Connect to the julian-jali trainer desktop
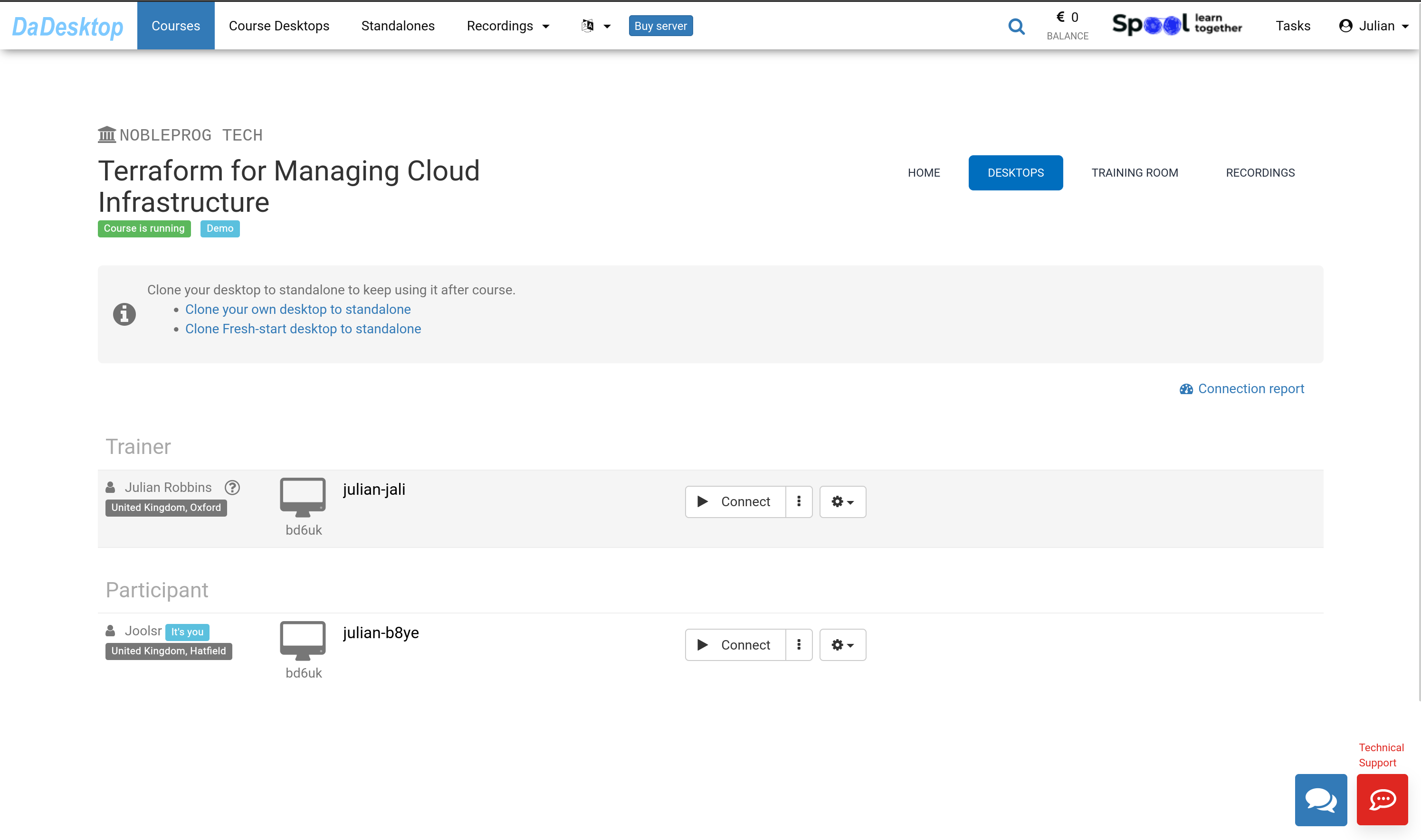This screenshot has width=1421, height=840. point(734,501)
